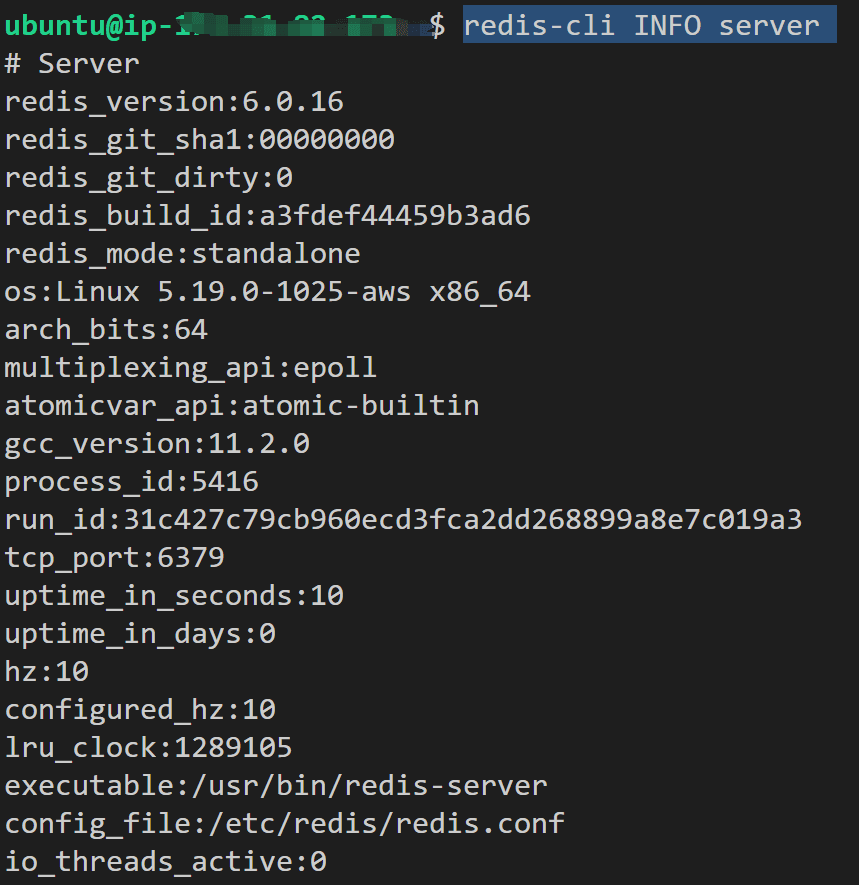Click the multiplexing_api:epoll line
The width and height of the screenshot is (859, 885).
coord(190,368)
